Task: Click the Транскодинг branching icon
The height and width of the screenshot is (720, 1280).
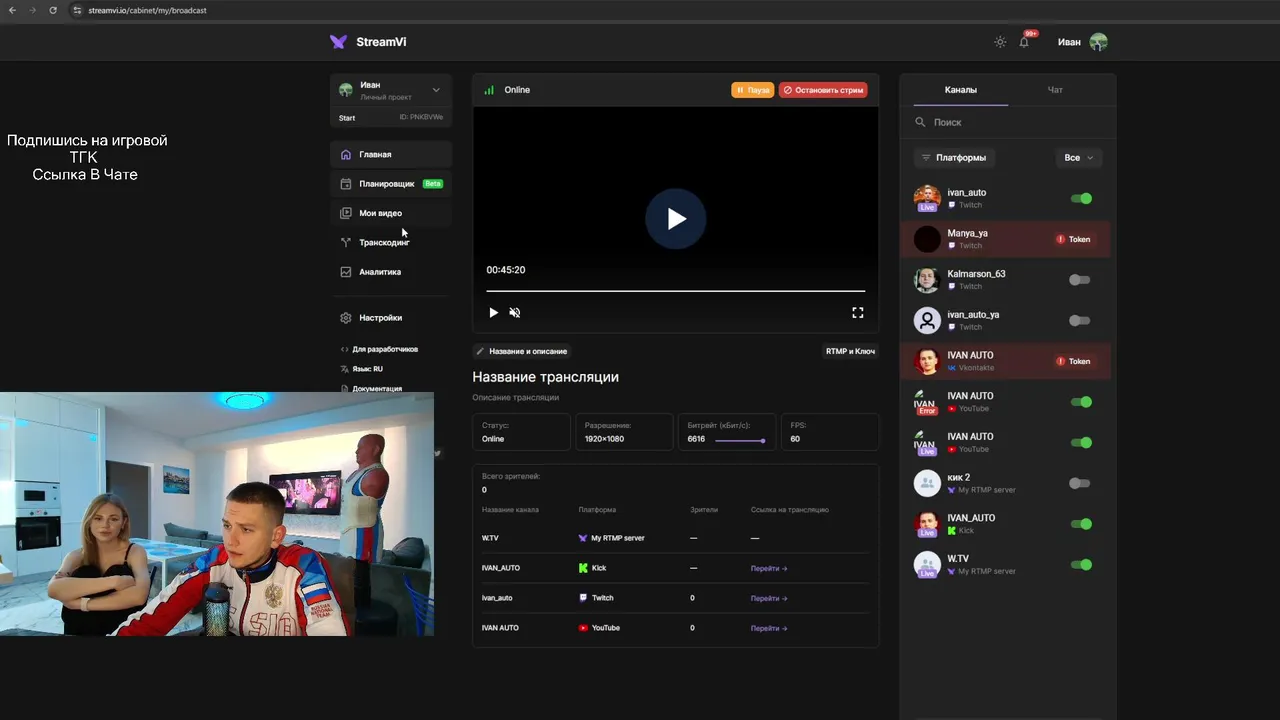Action: tap(346, 242)
